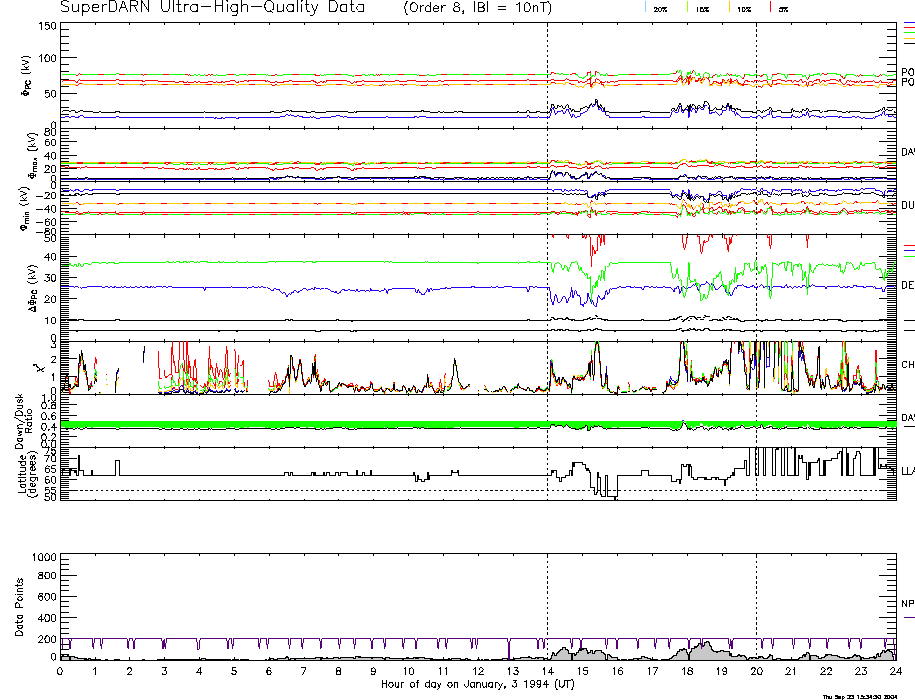Screen dimensions: 915x700
Task: Click the hour 6 tick label on x-axis
Action: point(269,672)
